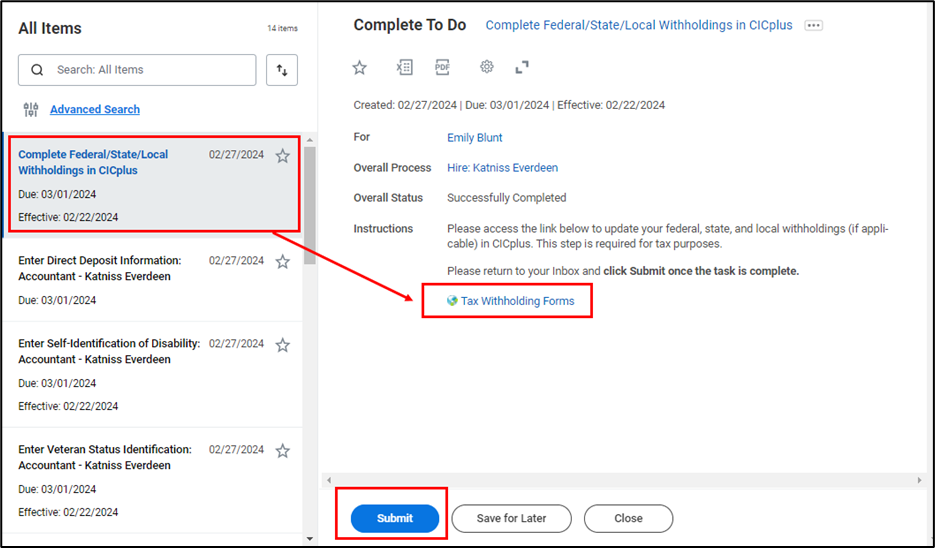Star the Enter Veteran Status Identification item
Screen dimensions: 935x548
pos(283,451)
